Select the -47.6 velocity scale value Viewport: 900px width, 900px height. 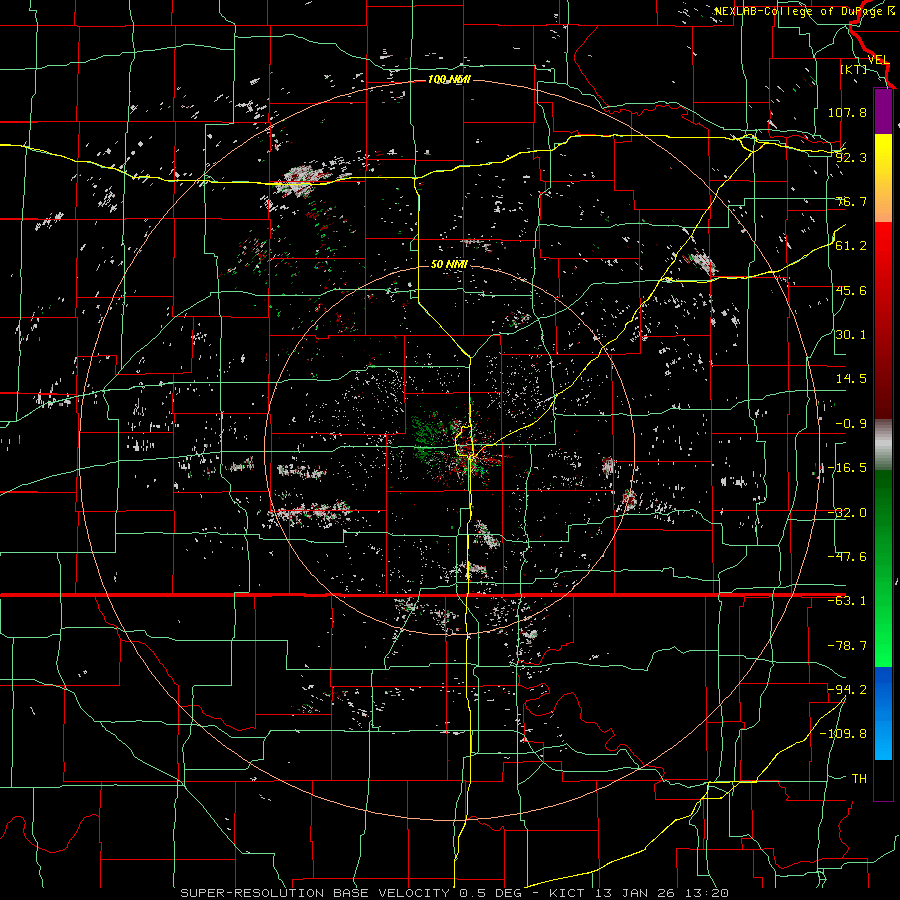[x=847, y=556]
